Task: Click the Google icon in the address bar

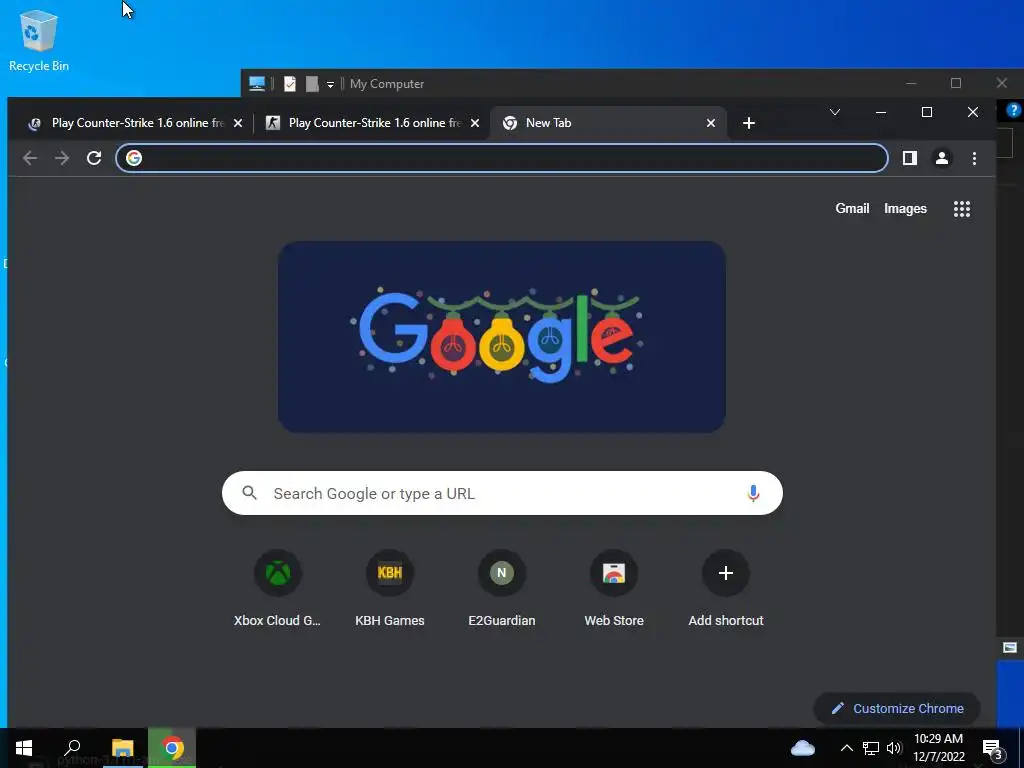Action: (134, 158)
